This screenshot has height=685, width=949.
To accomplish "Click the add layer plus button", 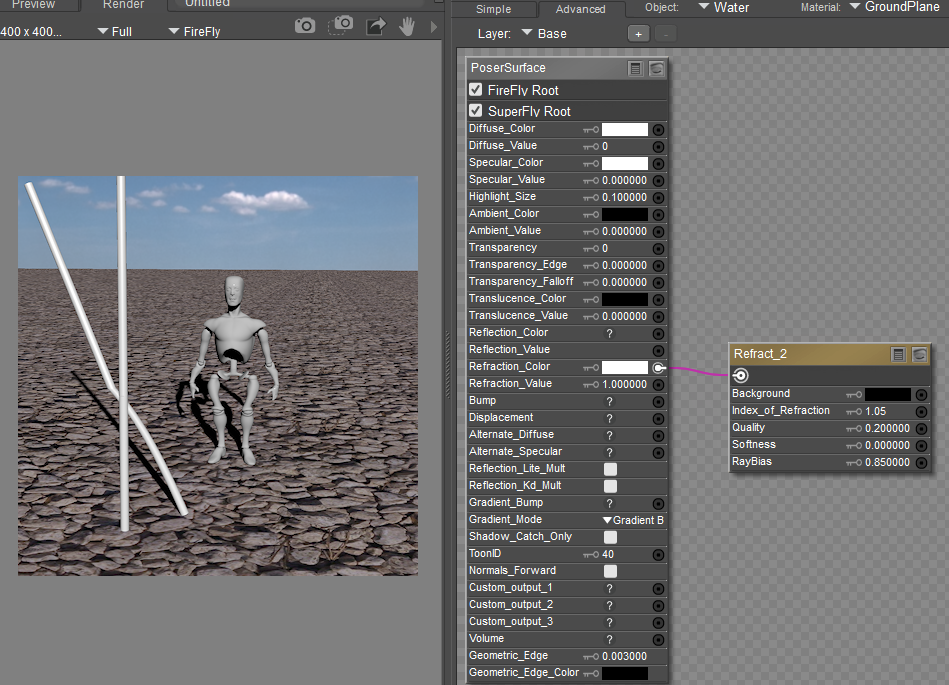I will click(637, 33).
